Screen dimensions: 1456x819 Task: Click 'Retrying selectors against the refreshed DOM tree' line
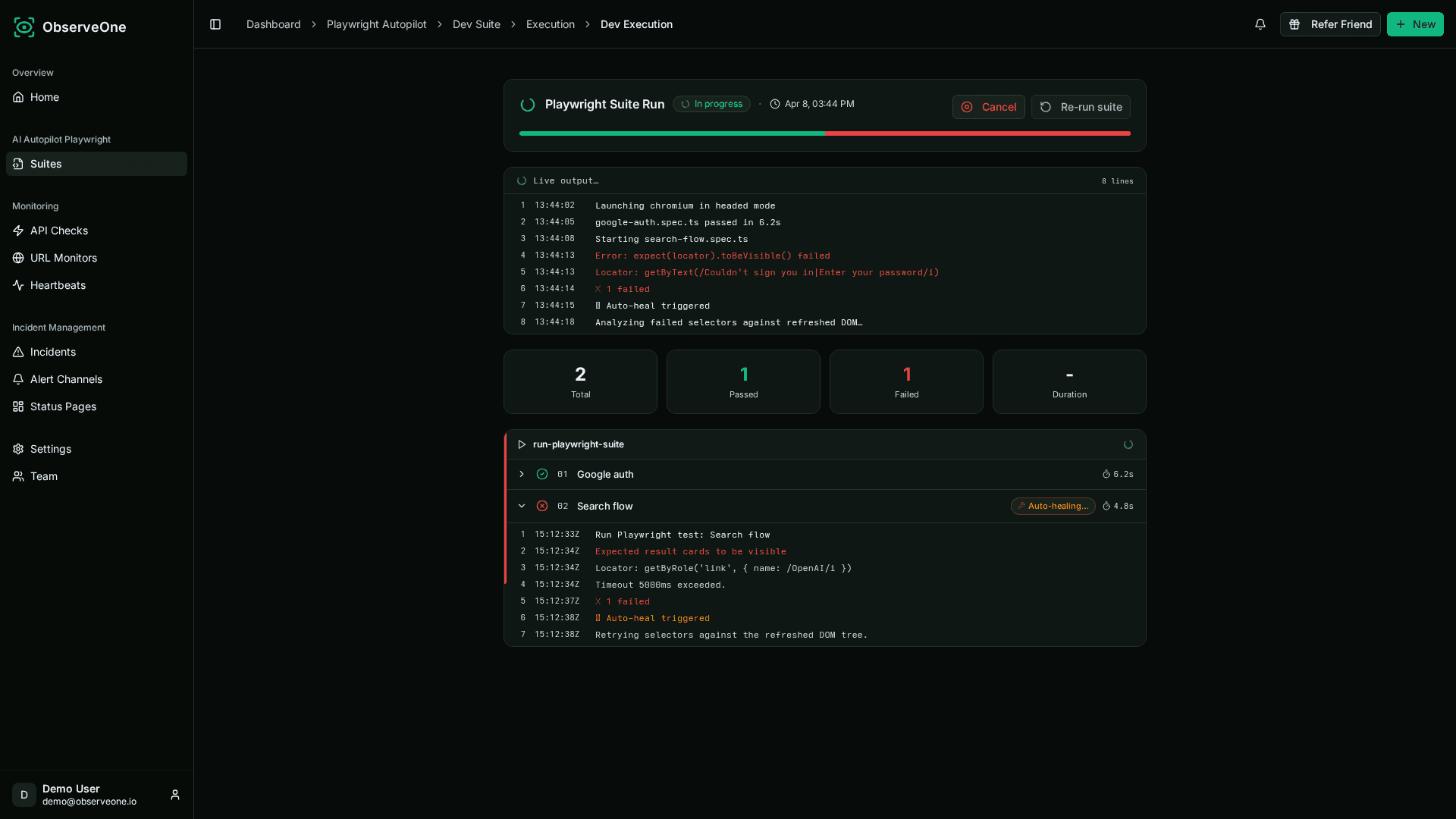coord(732,635)
